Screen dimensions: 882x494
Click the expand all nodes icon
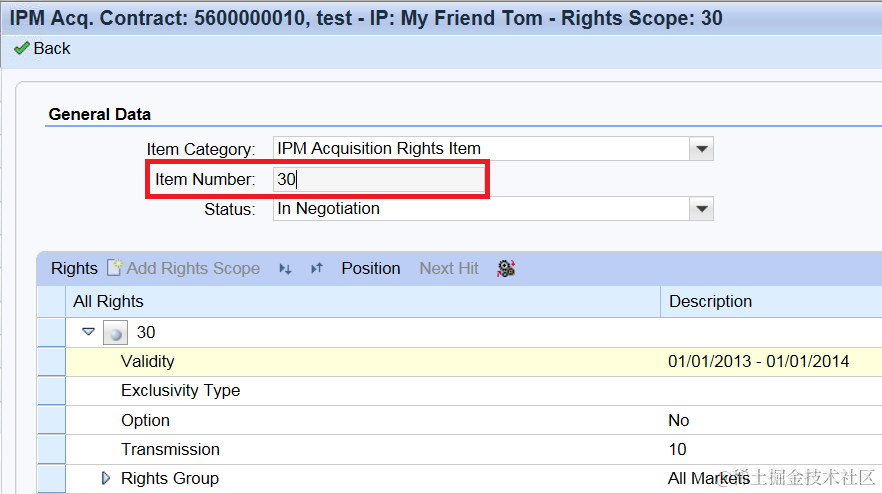pos(285,268)
